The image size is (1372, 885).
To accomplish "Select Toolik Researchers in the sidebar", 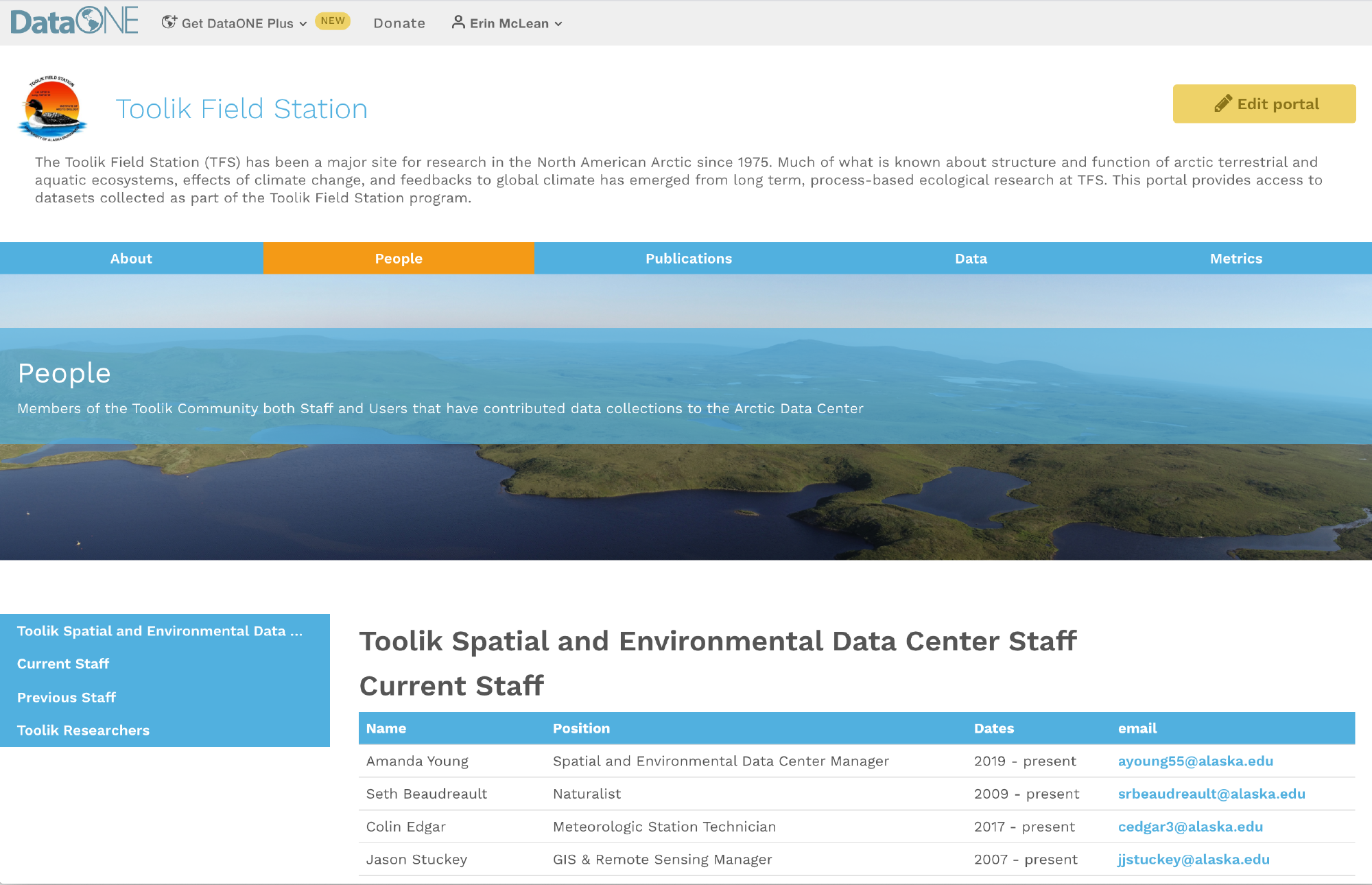I will click(x=83, y=730).
